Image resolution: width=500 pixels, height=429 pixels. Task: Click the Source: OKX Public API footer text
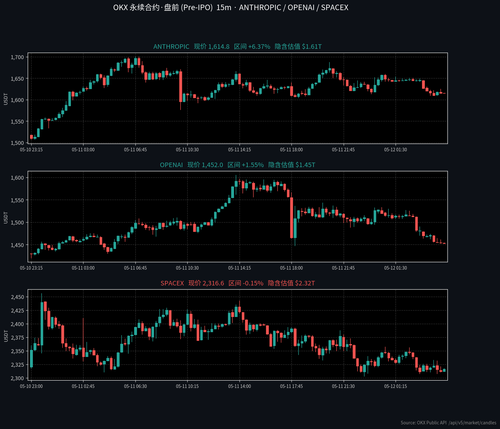448,423
